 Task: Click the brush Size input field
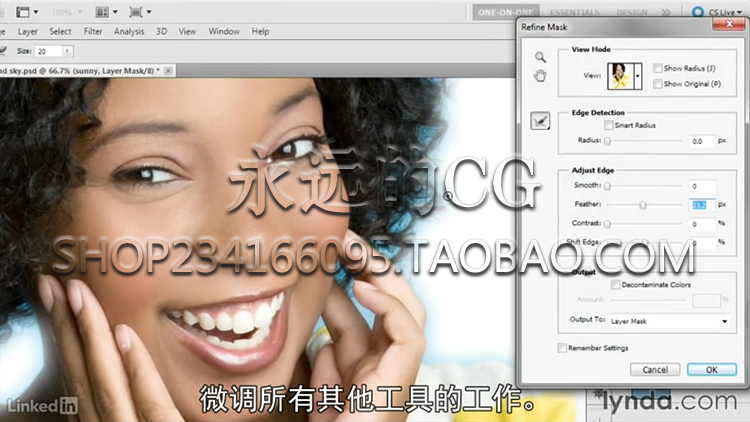point(48,51)
